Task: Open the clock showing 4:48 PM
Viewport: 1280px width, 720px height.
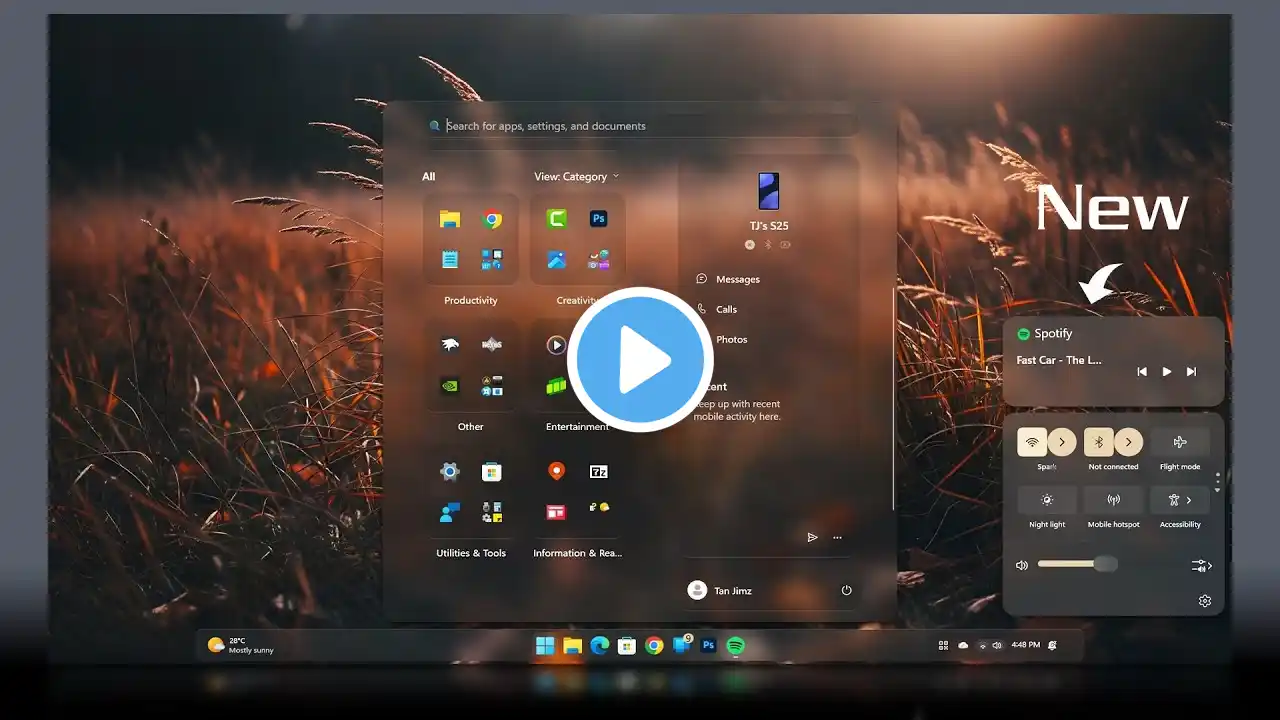Action: (1026, 645)
